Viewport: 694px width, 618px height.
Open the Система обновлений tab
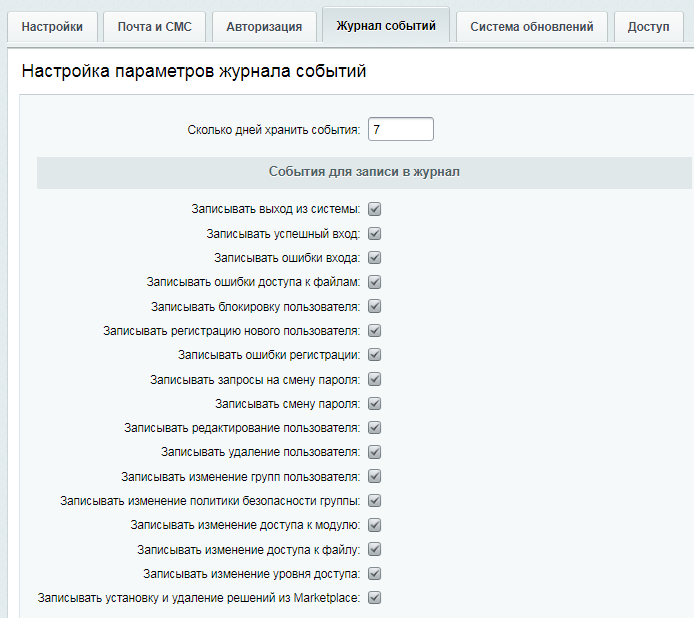(x=531, y=27)
